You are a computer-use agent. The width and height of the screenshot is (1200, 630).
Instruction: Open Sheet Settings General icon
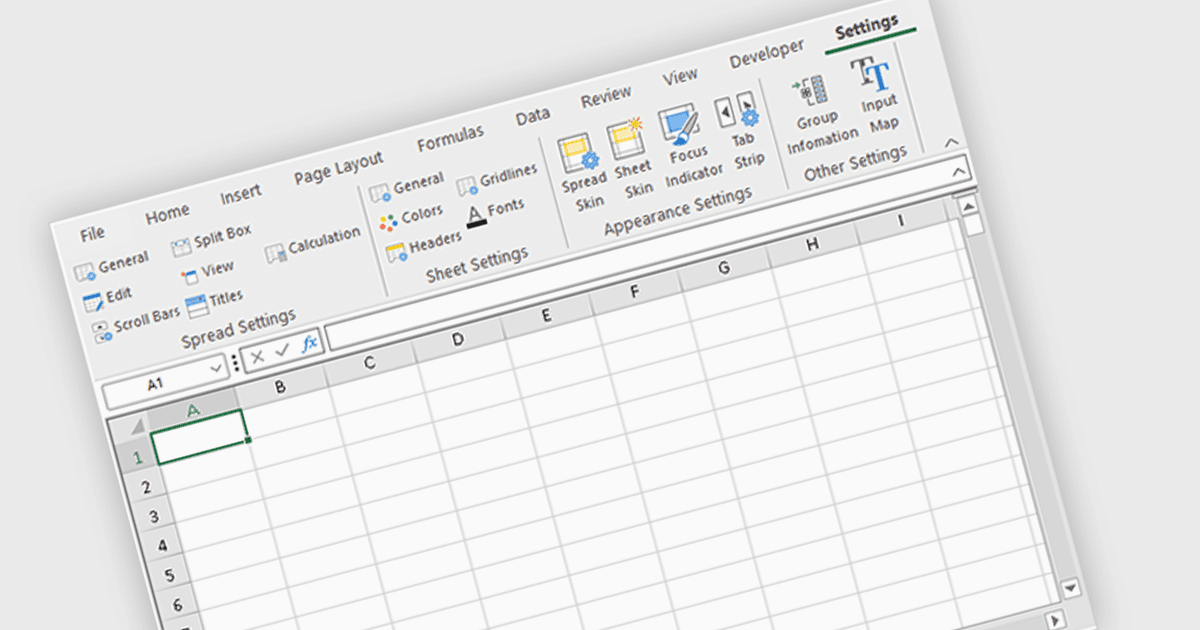click(x=379, y=191)
